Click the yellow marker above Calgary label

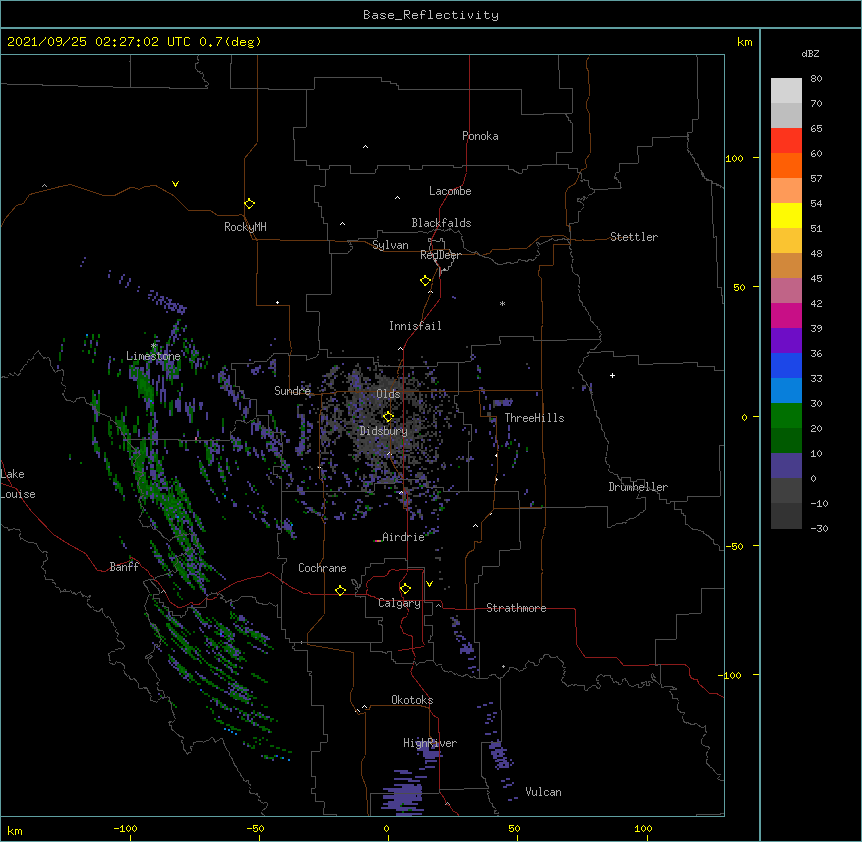pos(405,589)
